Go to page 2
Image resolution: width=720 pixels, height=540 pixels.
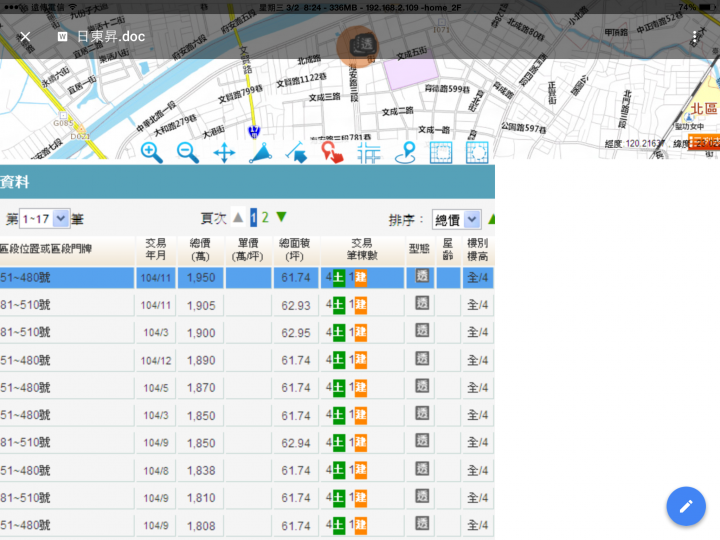[x=265, y=218]
